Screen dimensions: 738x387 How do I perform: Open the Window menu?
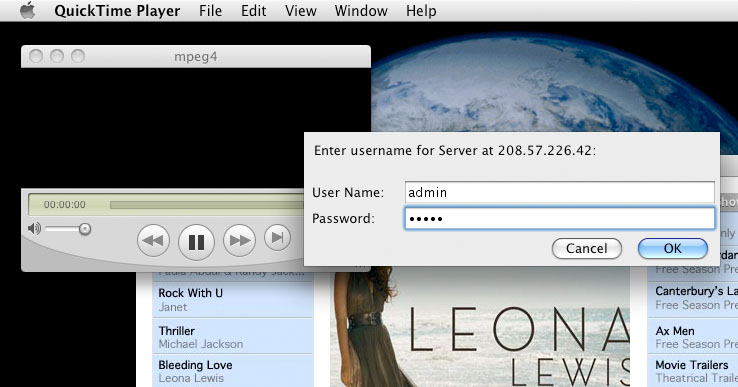pyautogui.click(x=361, y=10)
